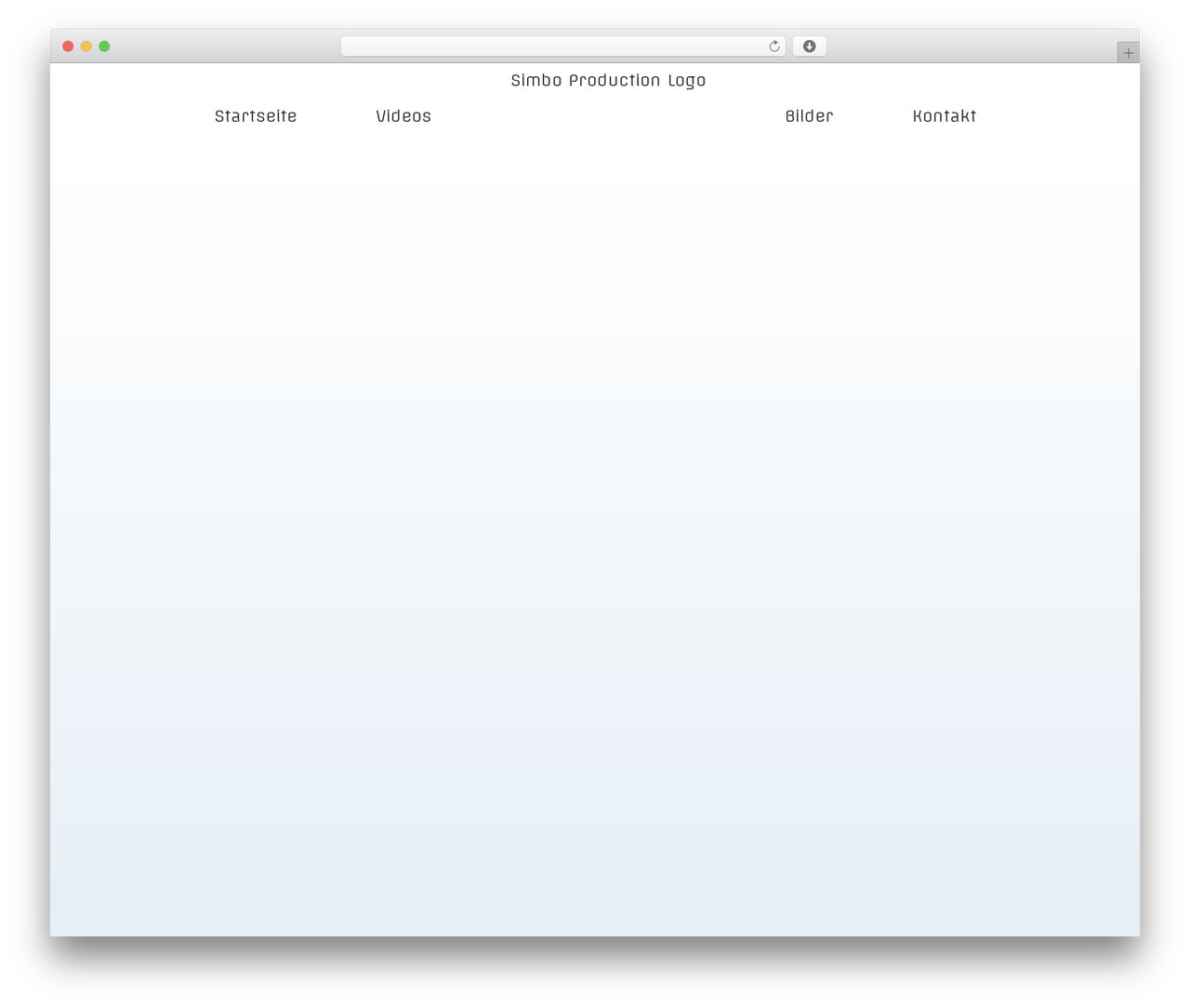
Task: Focus the browser address bar
Action: pos(562,46)
